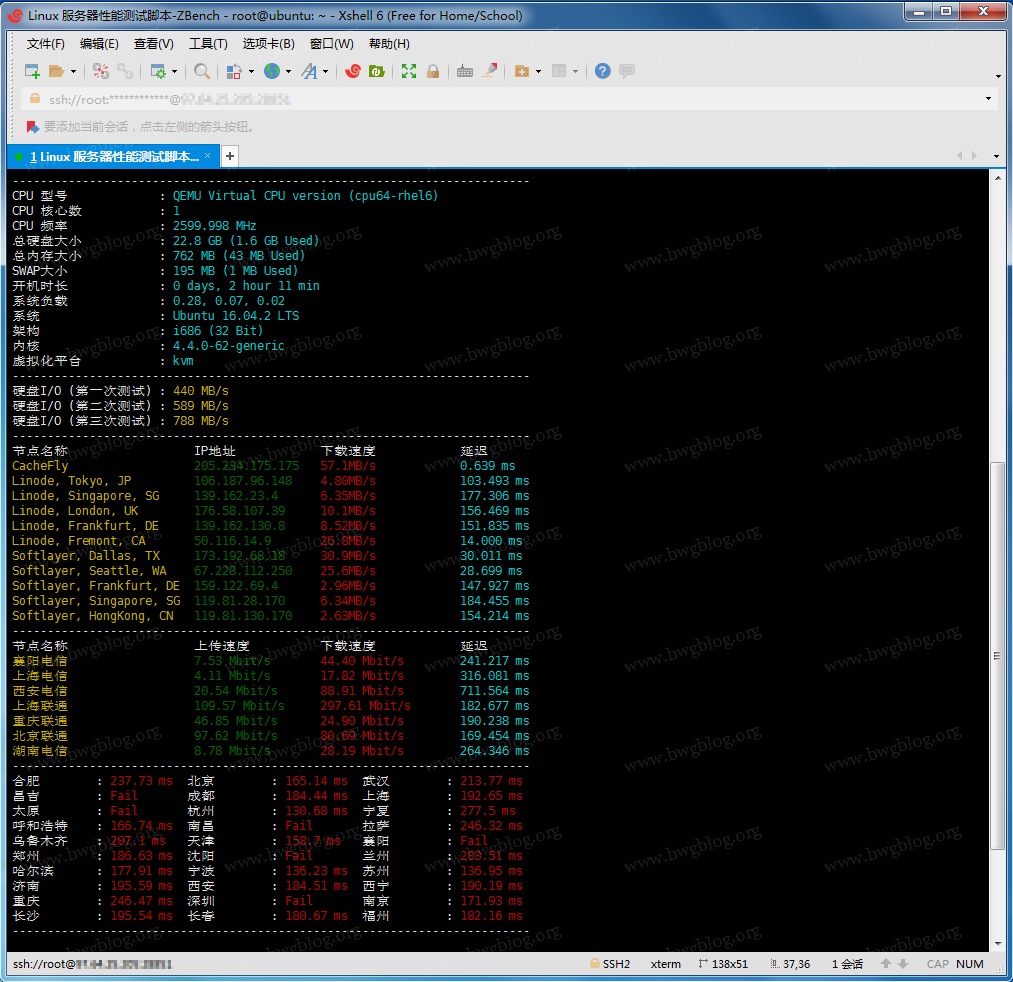Click the ssh address input field
Screen dimensions: 1013x982
(500, 99)
